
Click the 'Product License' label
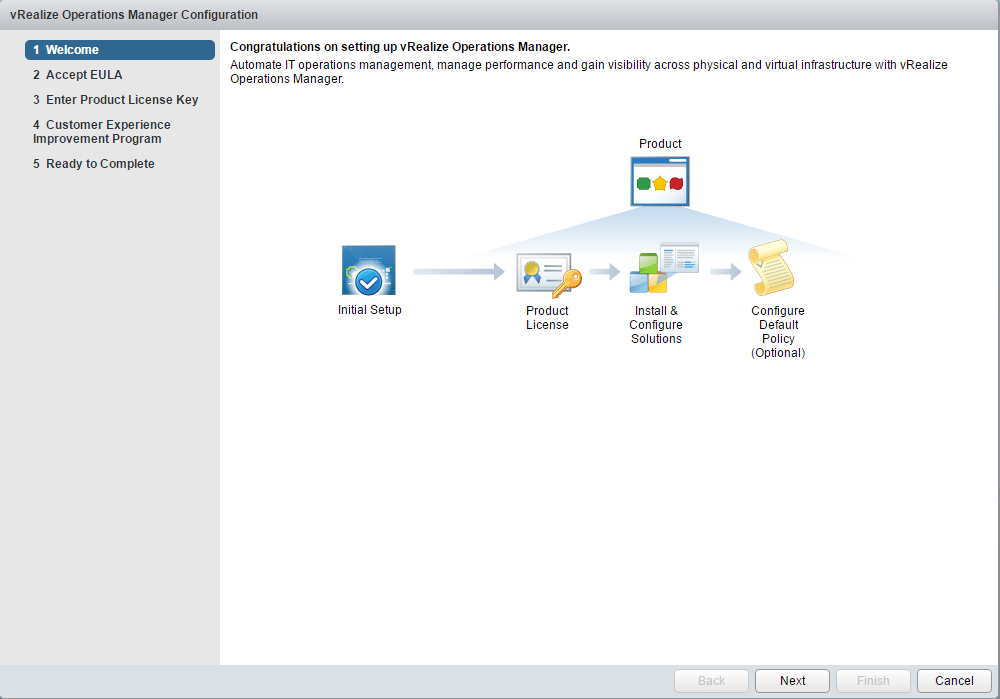pyautogui.click(x=547, y=318)
